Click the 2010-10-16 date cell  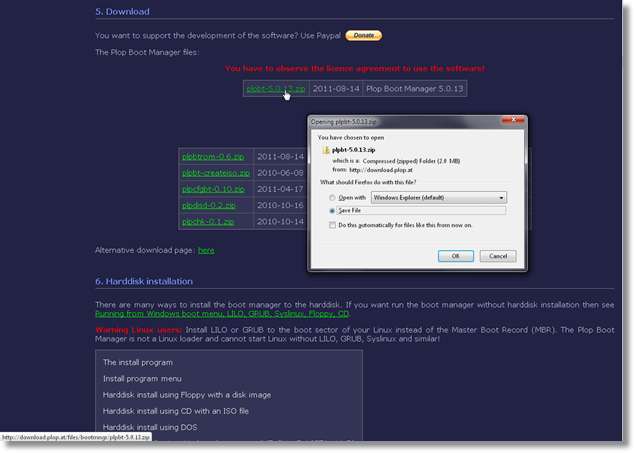[x=280, y=205]
